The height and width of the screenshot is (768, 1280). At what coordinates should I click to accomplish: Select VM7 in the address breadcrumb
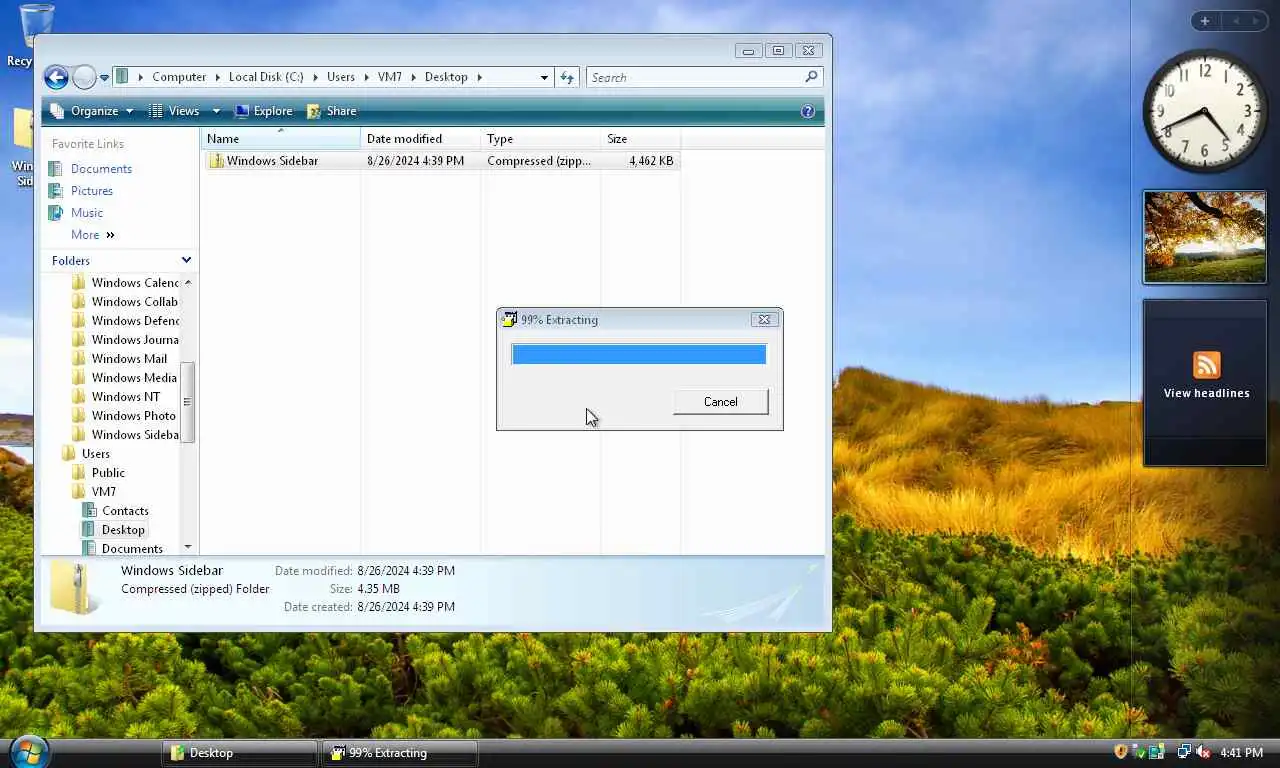point(390,77)
